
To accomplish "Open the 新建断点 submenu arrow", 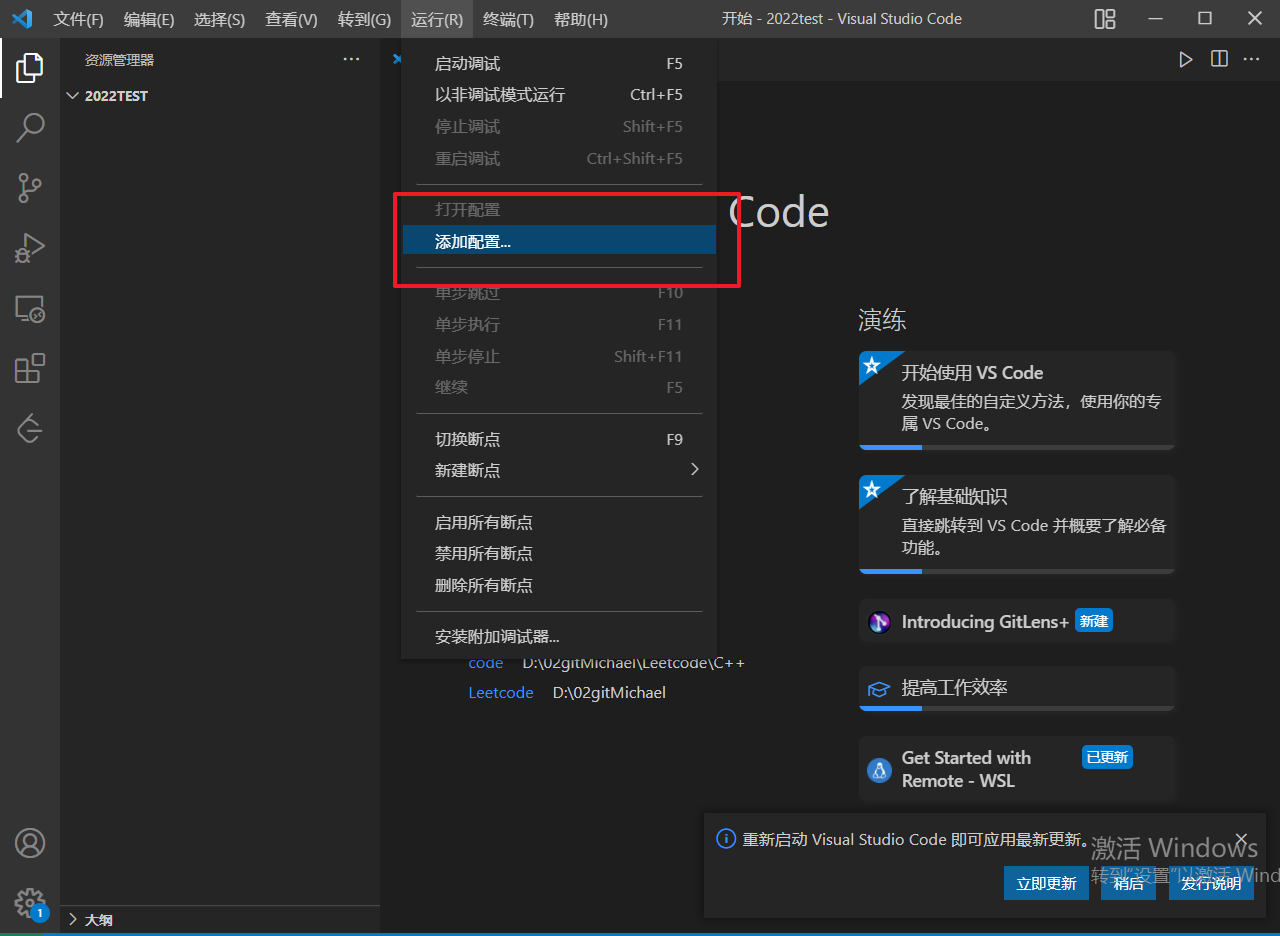I will pos(695,470).
